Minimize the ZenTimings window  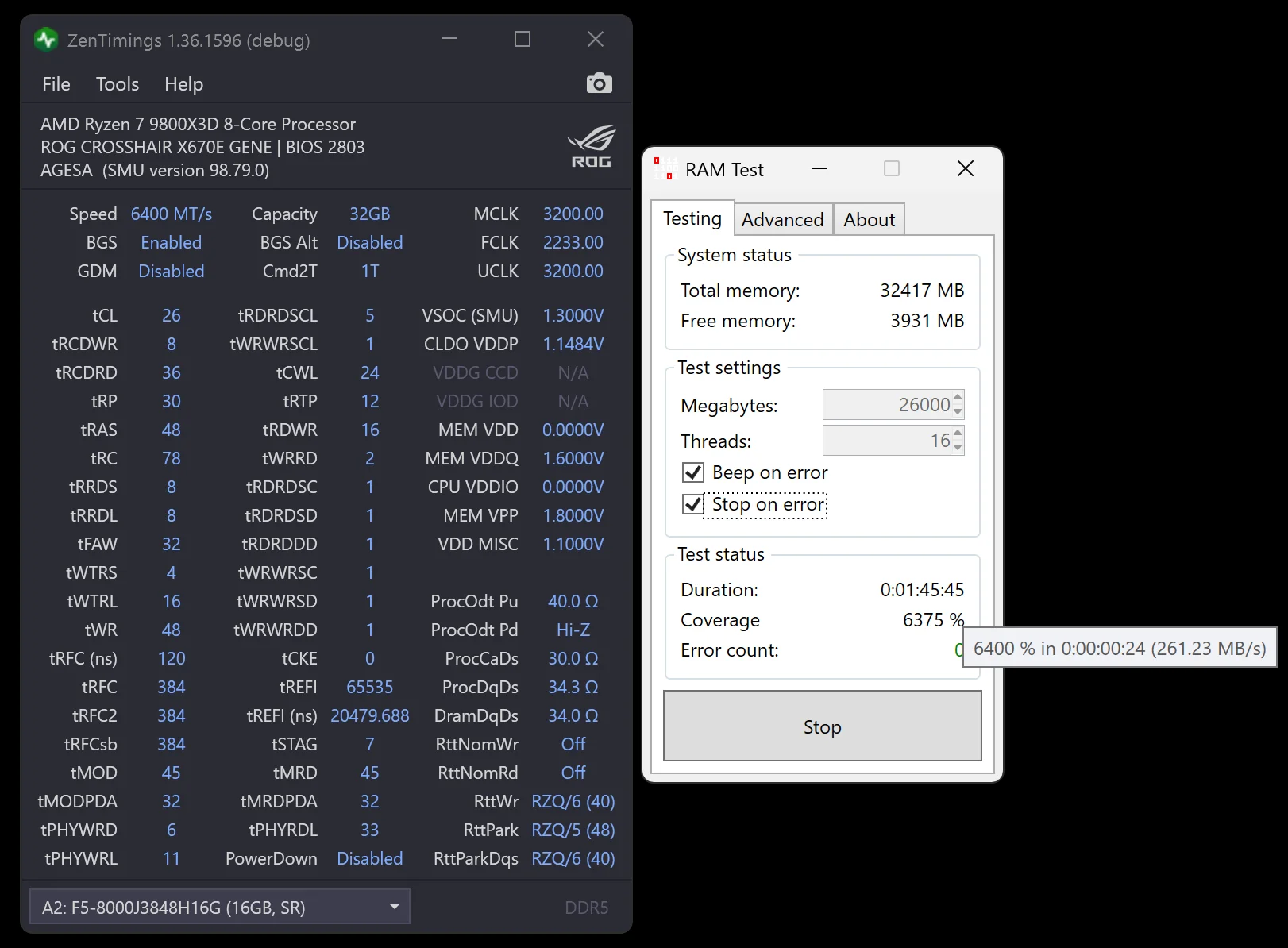click(449, 39)
